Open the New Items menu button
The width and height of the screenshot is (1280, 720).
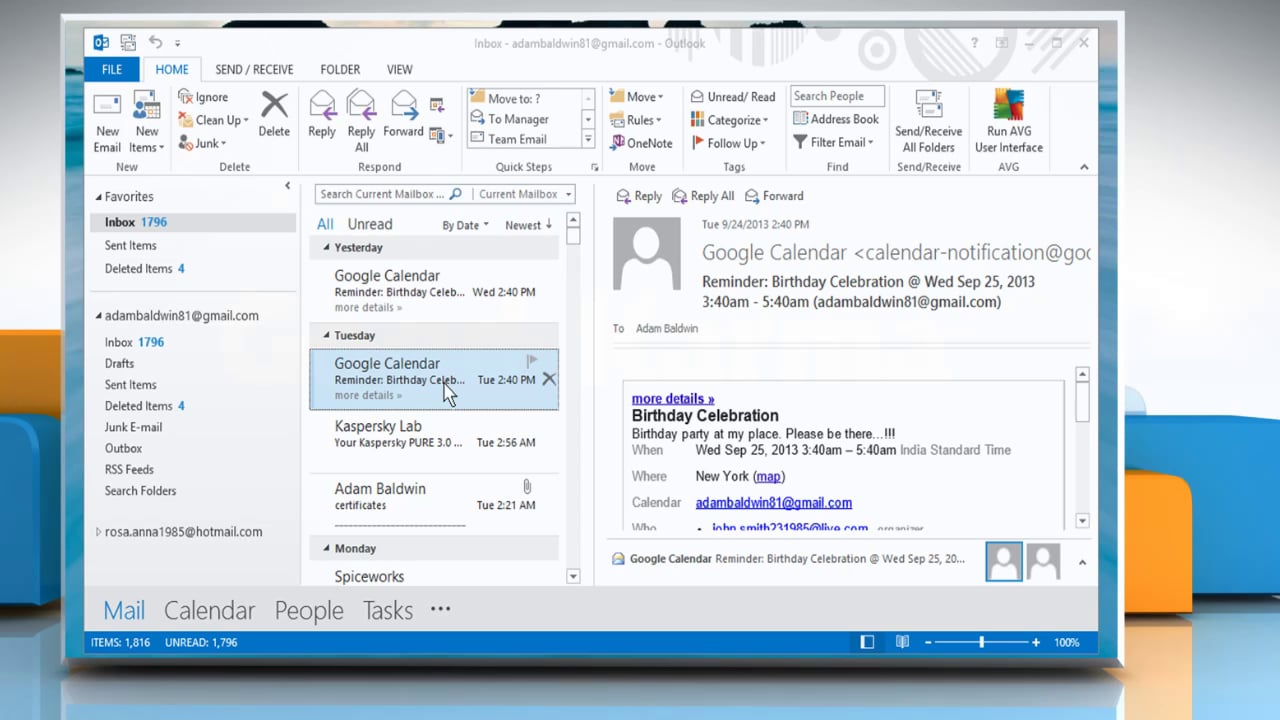pos(147,122)
